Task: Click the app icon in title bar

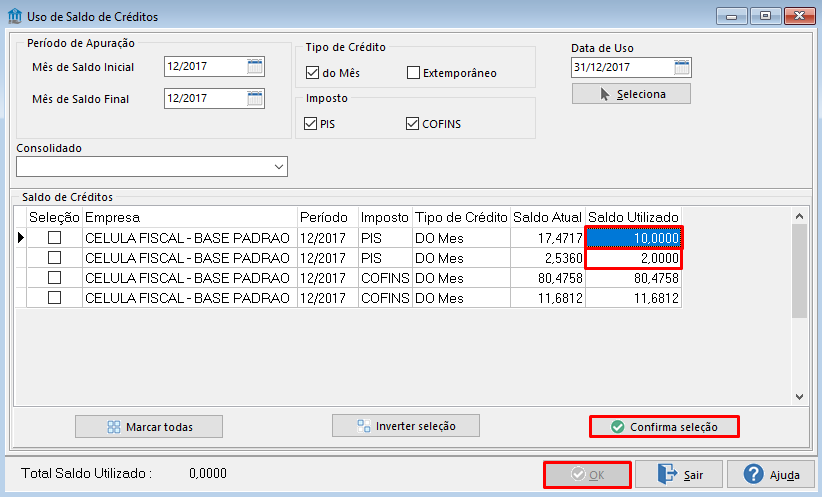Action: point(15,16)
